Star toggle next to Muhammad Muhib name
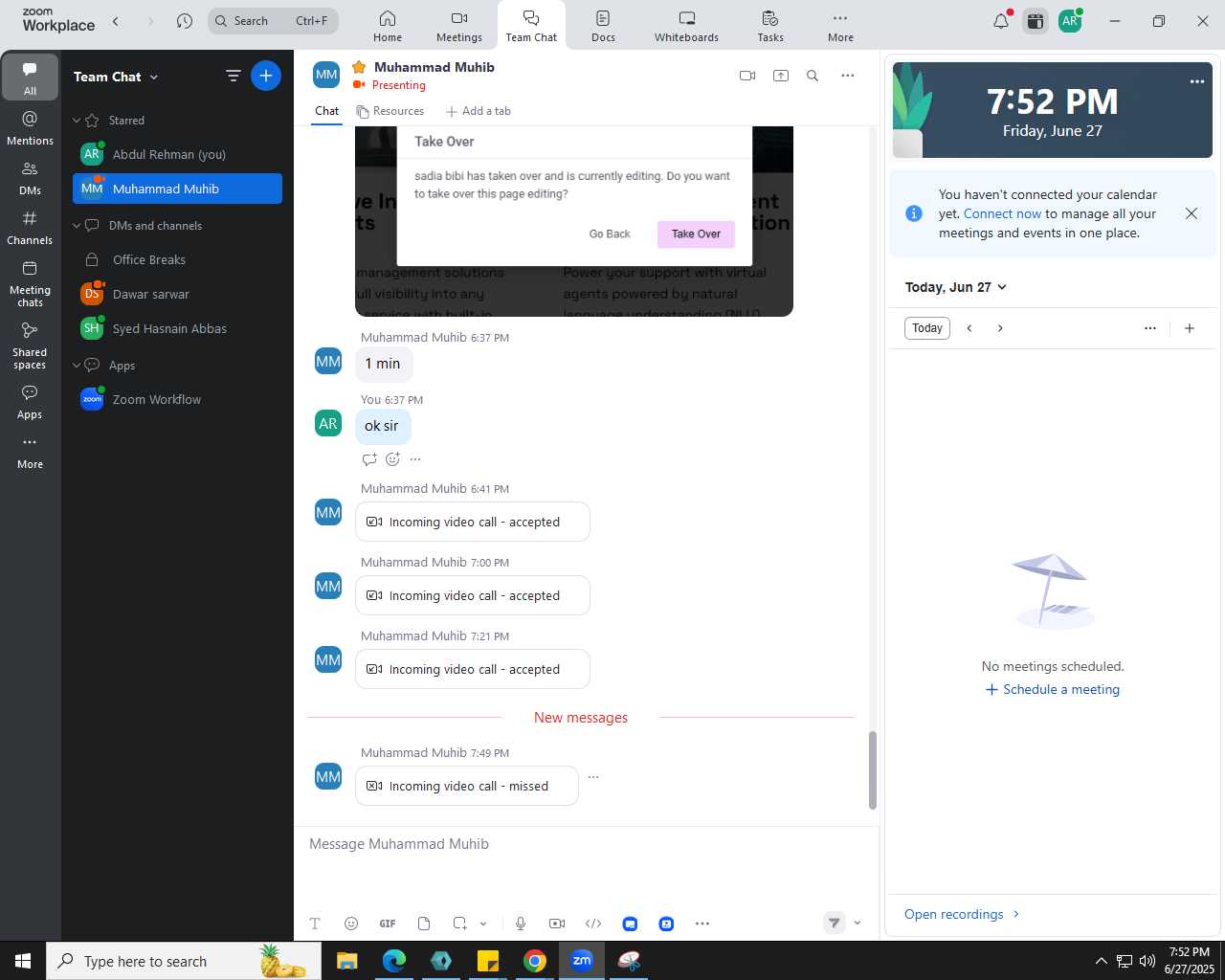This screenshot has height=980, width=1225. coord(359,67)
